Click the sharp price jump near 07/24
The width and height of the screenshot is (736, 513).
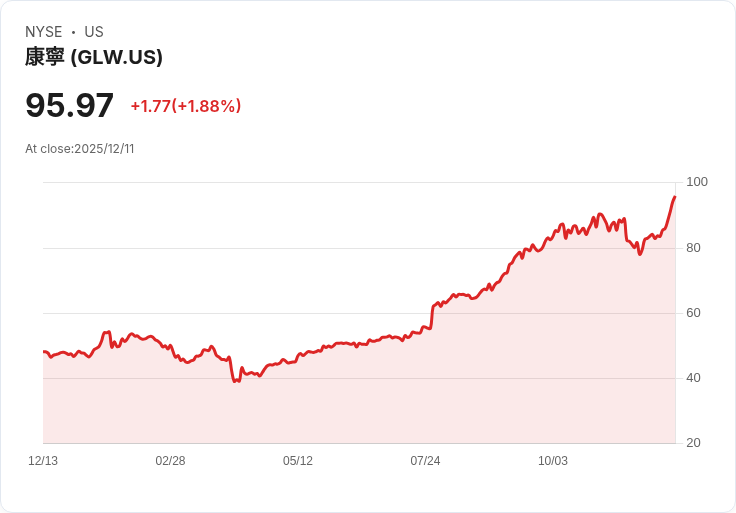click(x=432, y=317)
